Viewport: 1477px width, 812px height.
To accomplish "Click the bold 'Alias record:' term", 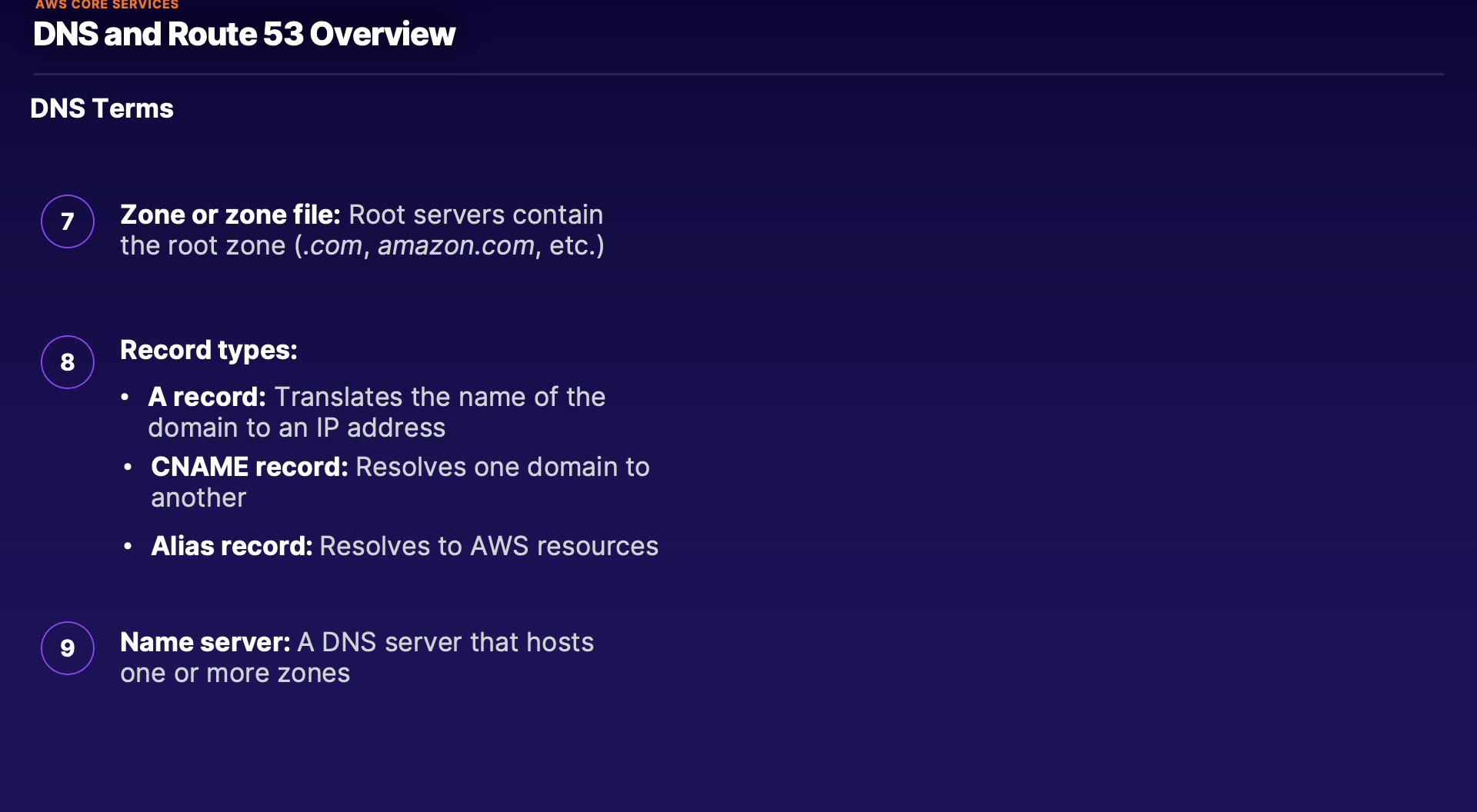I will (232, 547).
